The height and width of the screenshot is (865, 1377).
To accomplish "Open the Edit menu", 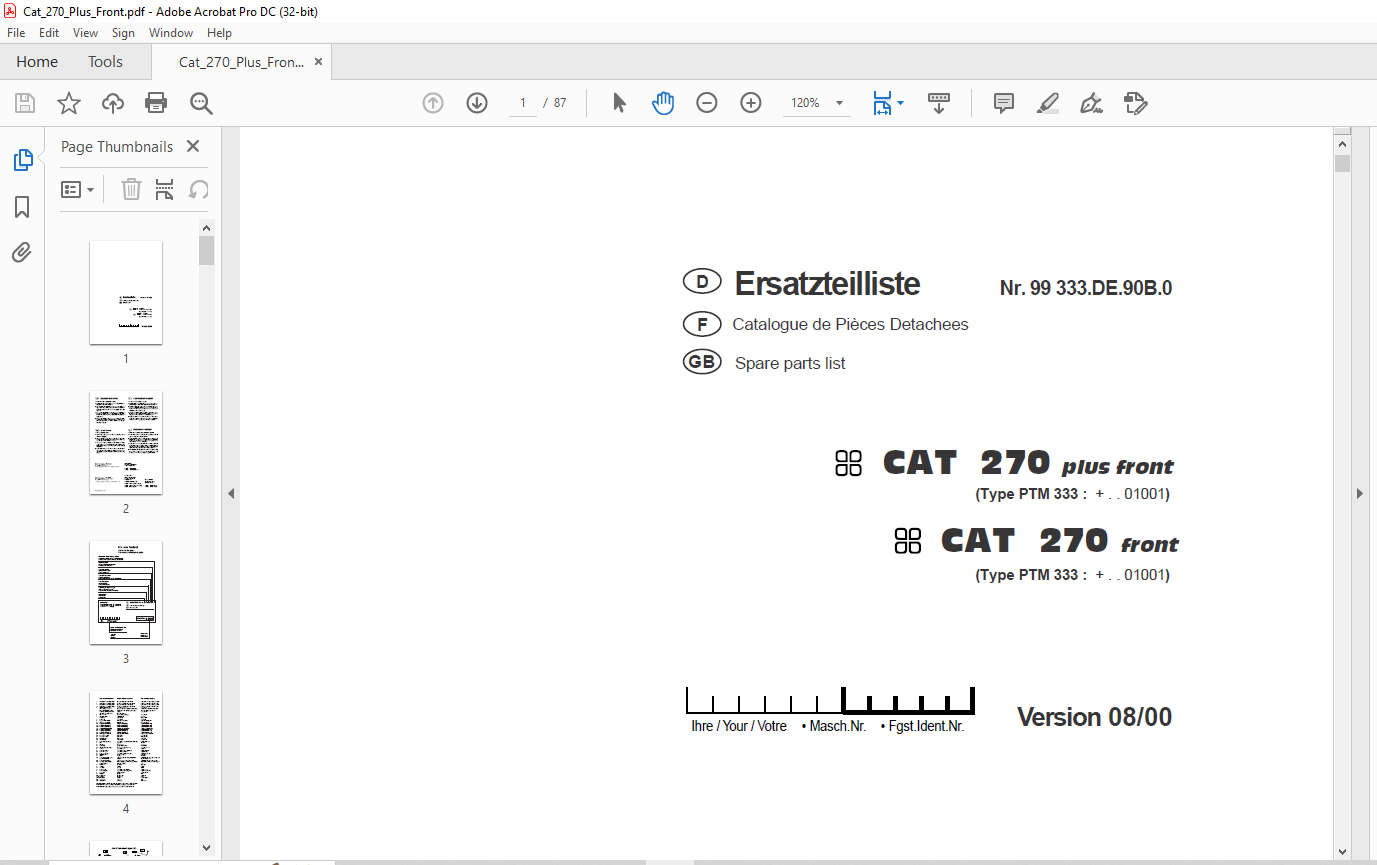I will click(x=49, y=33).
